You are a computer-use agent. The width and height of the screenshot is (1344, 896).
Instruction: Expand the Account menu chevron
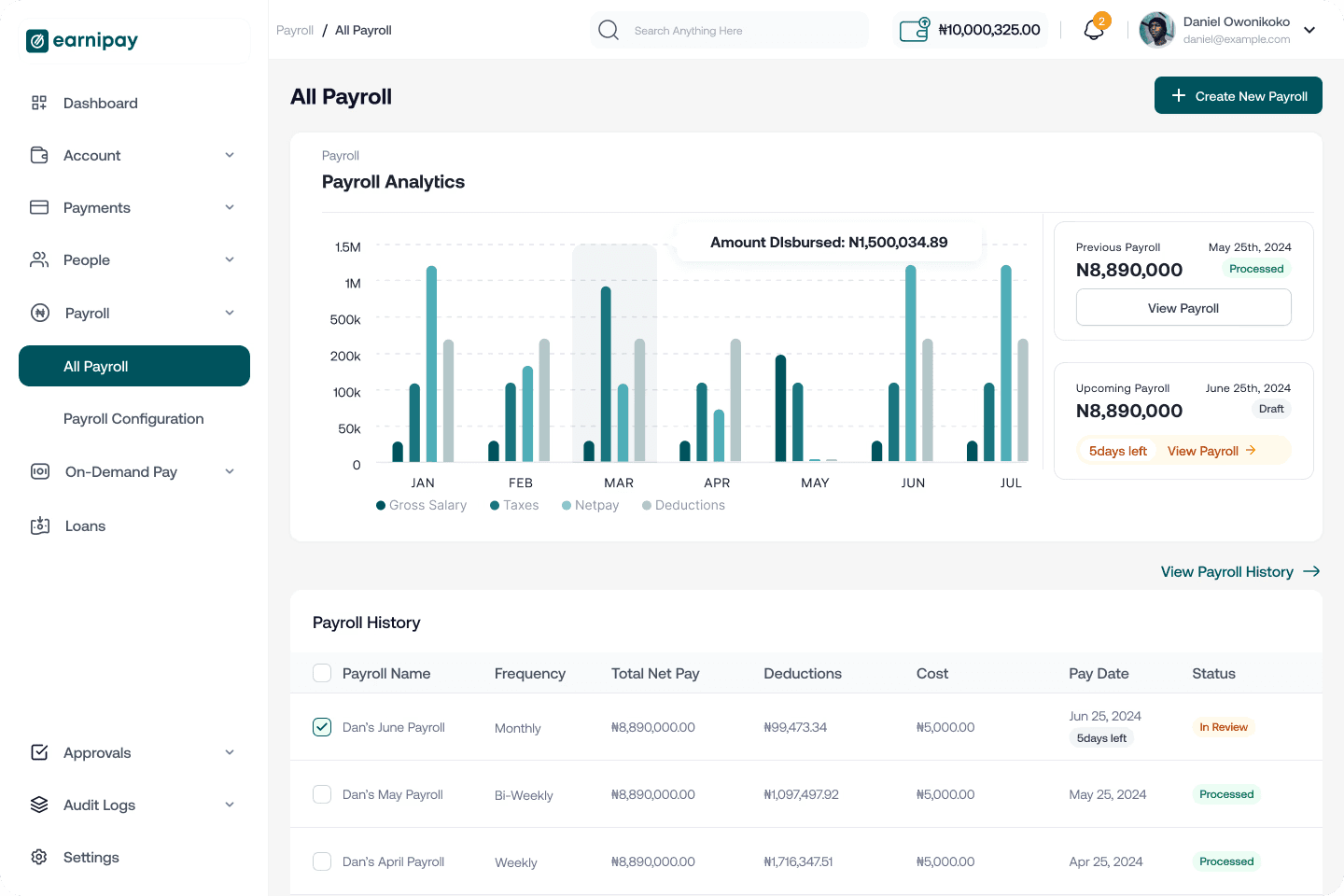coord(230,155)
